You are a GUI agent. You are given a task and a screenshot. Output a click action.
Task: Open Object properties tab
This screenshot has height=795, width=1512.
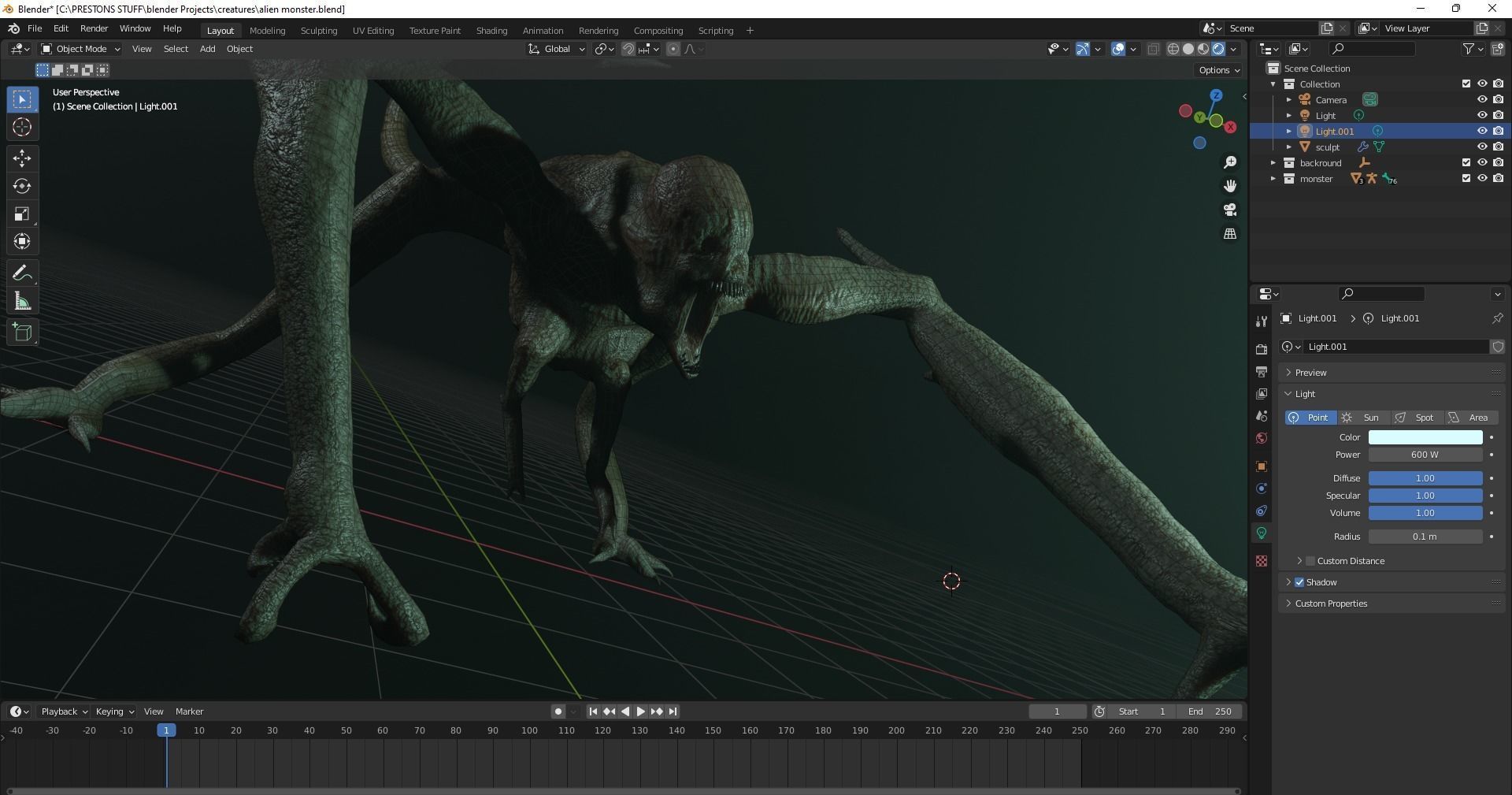point(1262,466)
